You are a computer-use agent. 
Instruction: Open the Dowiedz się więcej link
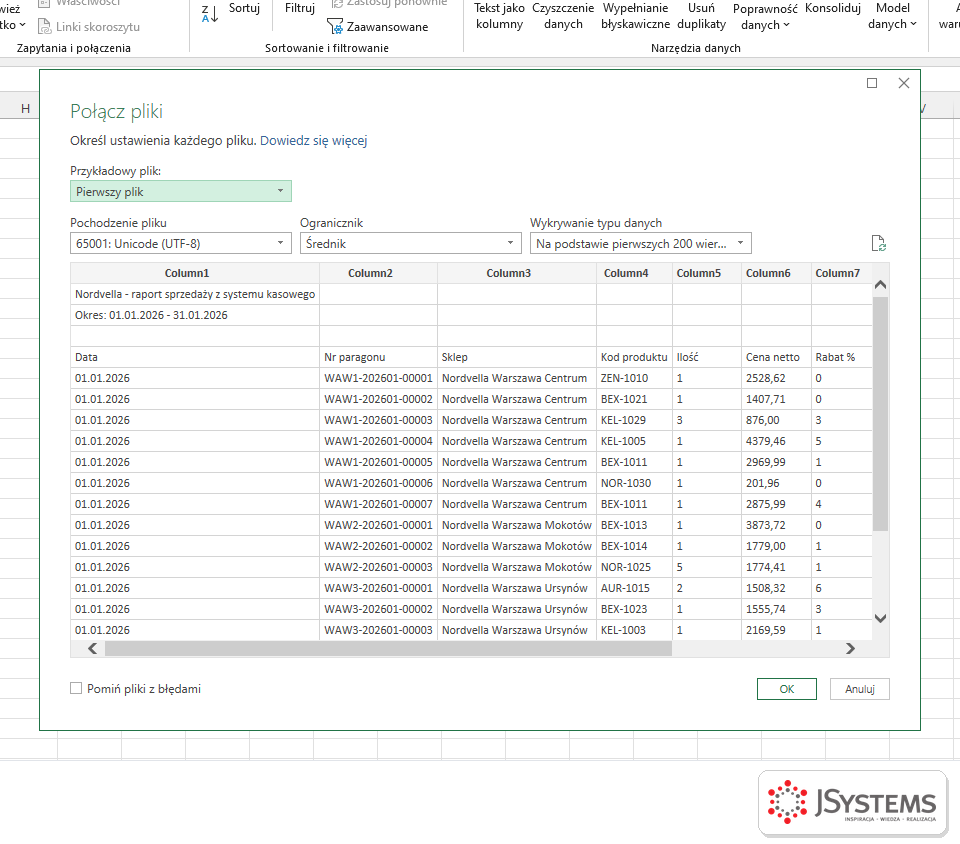coord(313,141)
